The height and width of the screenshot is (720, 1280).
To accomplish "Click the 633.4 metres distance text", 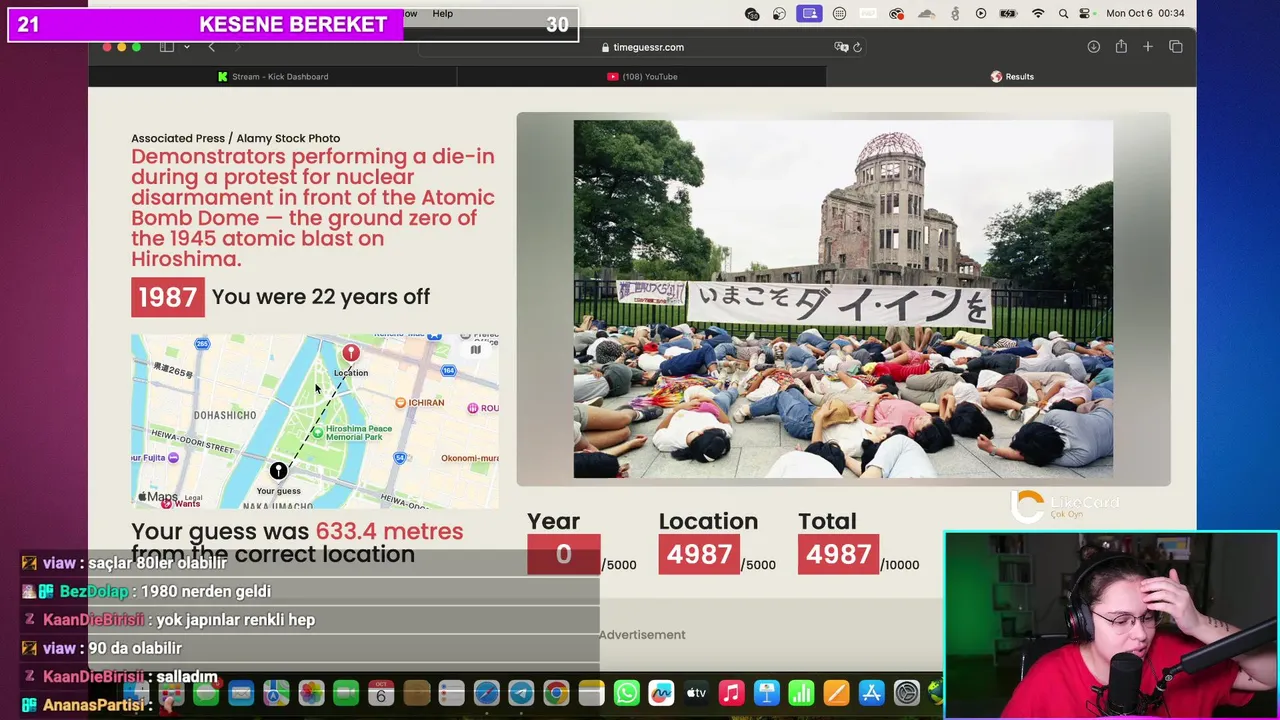I will [x=389, y=531].
